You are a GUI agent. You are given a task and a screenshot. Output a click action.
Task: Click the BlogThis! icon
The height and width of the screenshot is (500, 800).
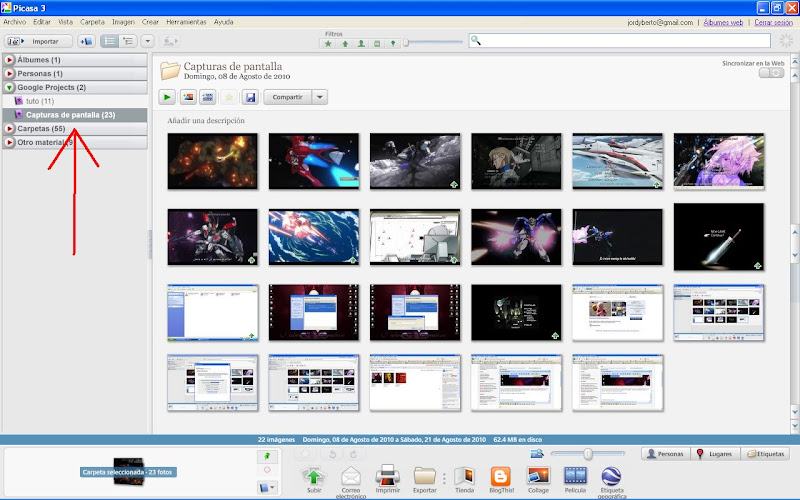pos(501,476)
